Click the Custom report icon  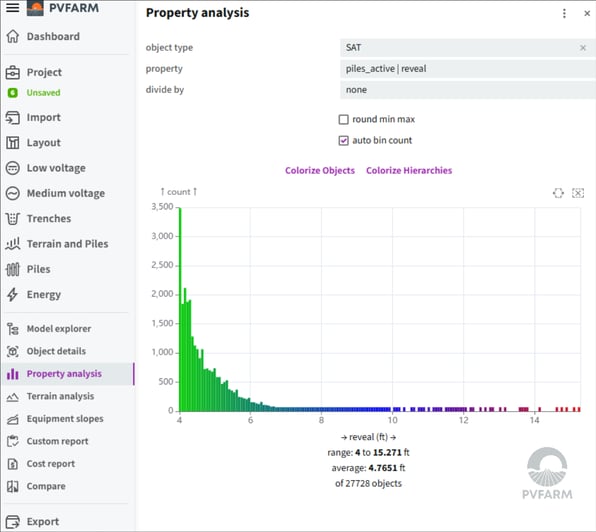tap(13, 442)
